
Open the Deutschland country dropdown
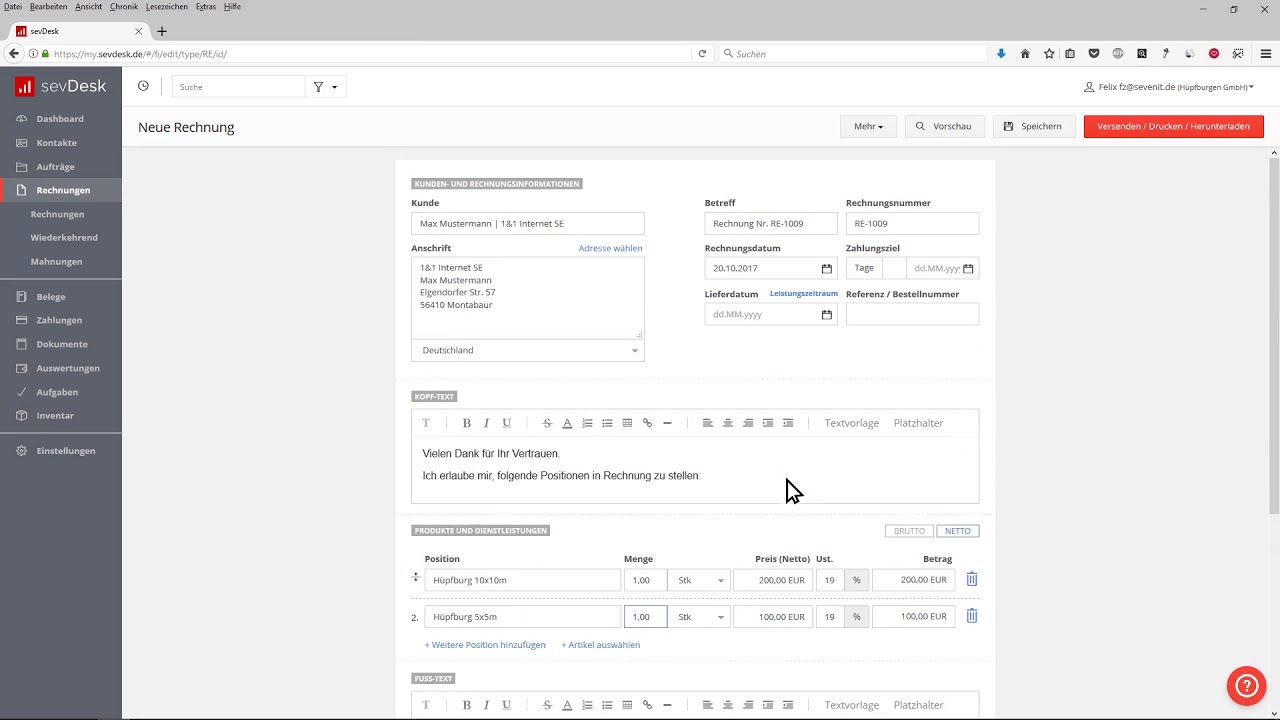(528, 350)
